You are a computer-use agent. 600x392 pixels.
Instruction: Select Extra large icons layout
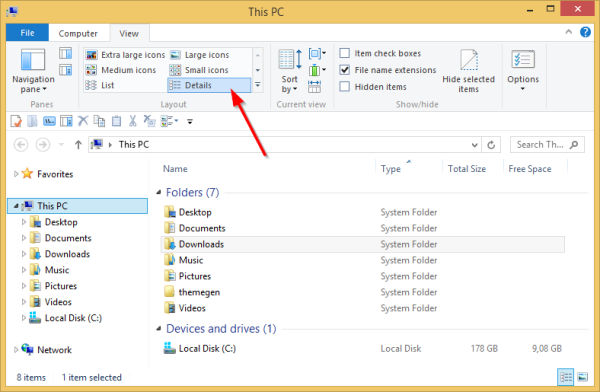click(x=125, y=55)
